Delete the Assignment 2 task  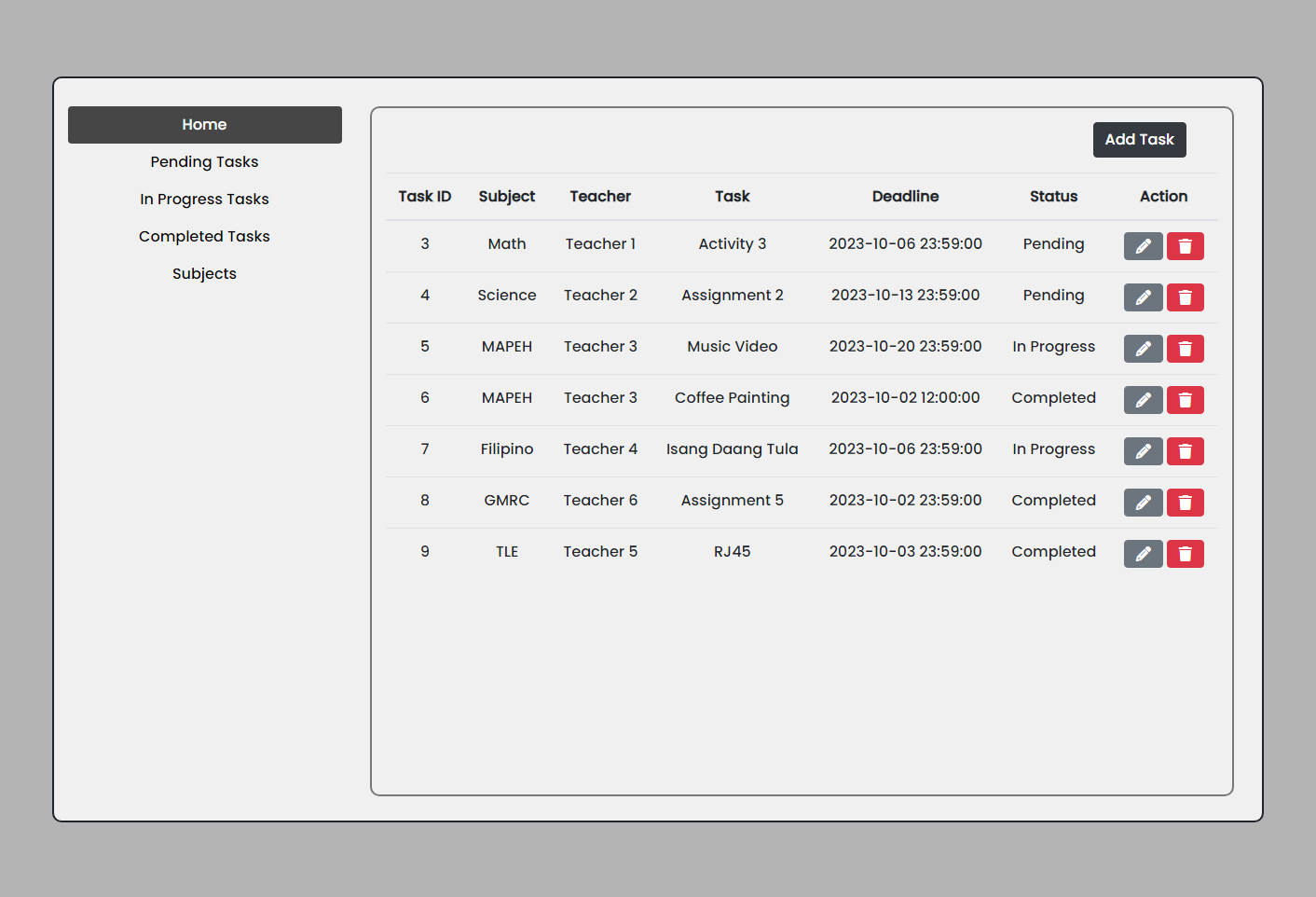pyautogui.click(x=1185, y=297)
